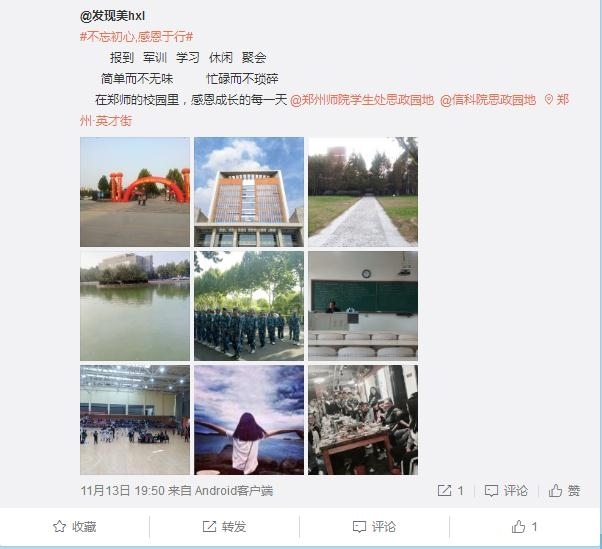Click the small 评论 comment bubble icon
Image resolution: width=602 pixels, height=549 pixels.
tap(491, 491)
